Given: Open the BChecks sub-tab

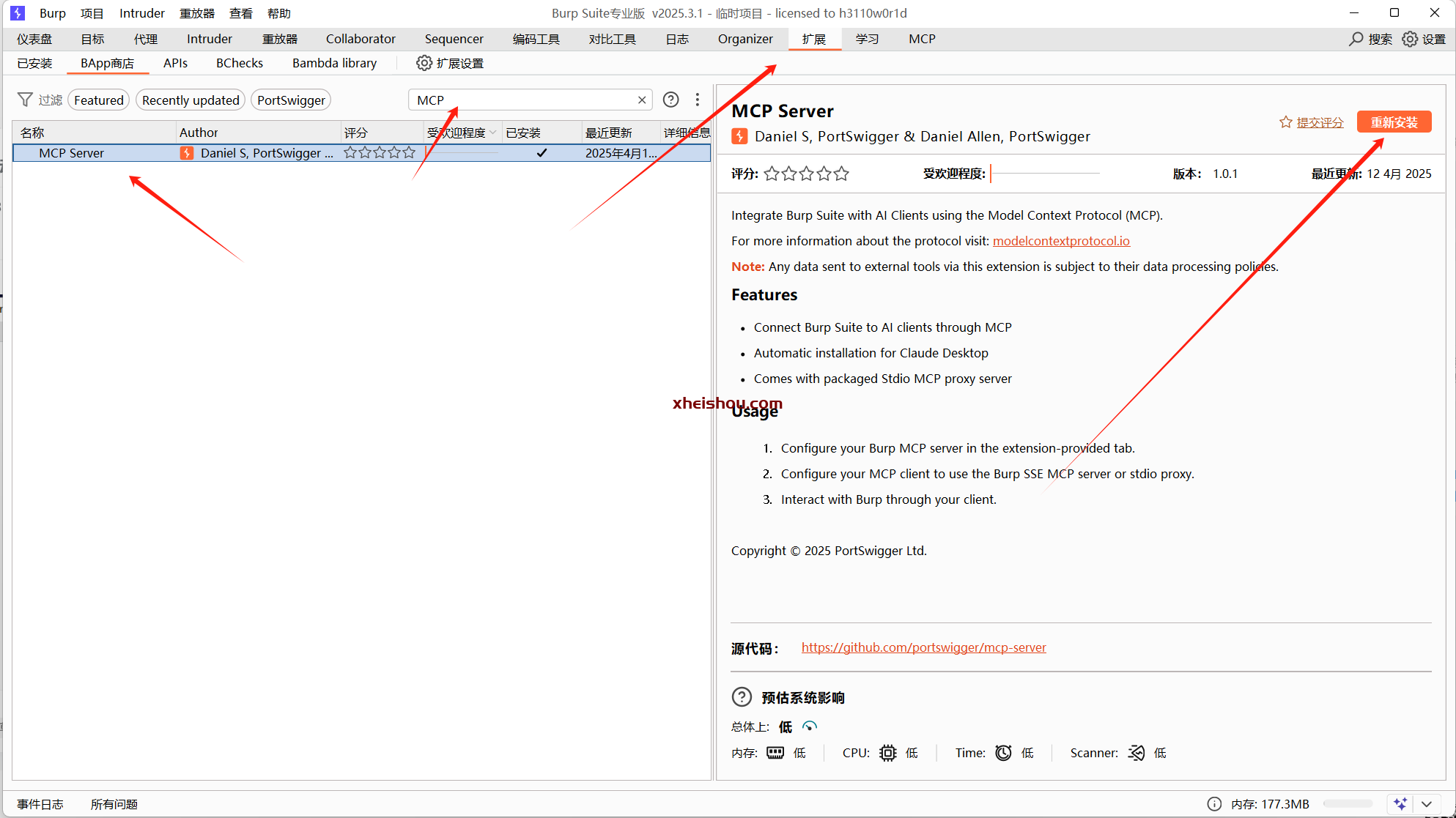Looking at the screenshot, I should pyautogui.click(x=240, y=63).
